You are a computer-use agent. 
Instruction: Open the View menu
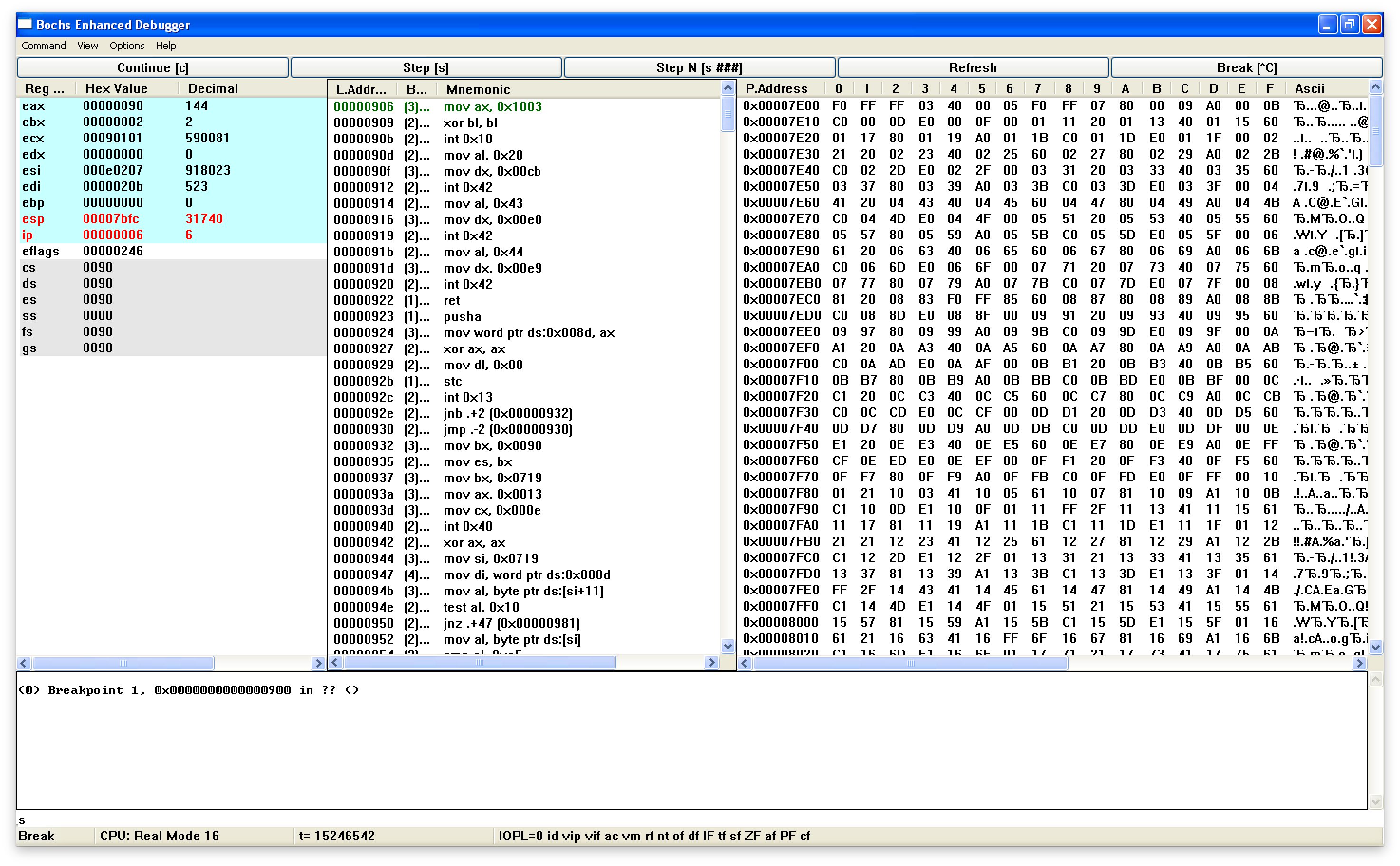[x=88, y=46]
